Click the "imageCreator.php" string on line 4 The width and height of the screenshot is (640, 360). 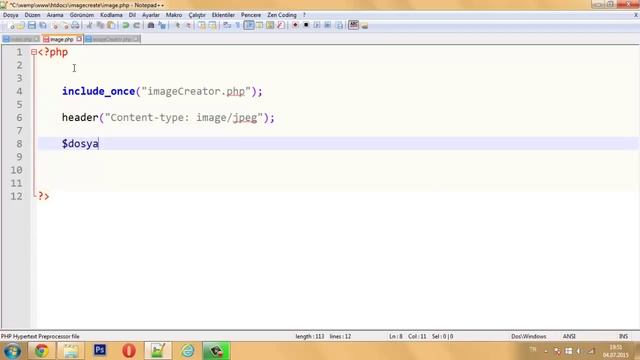[x=196, y=91]
